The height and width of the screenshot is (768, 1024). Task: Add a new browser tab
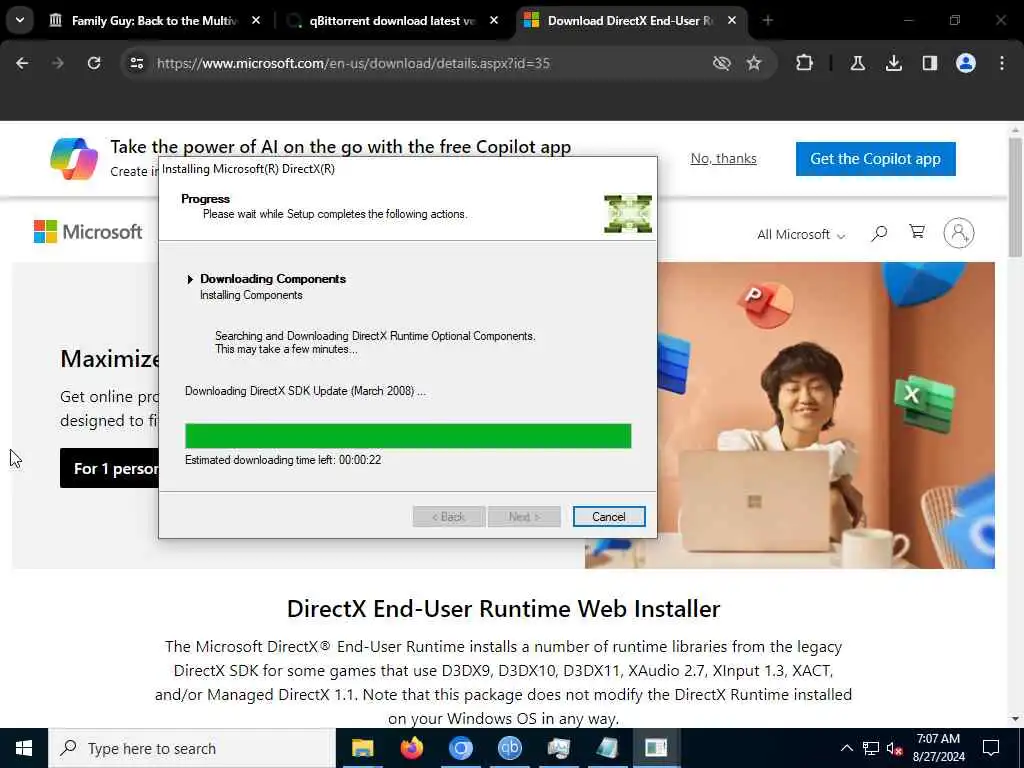click(x=768, y=21)
